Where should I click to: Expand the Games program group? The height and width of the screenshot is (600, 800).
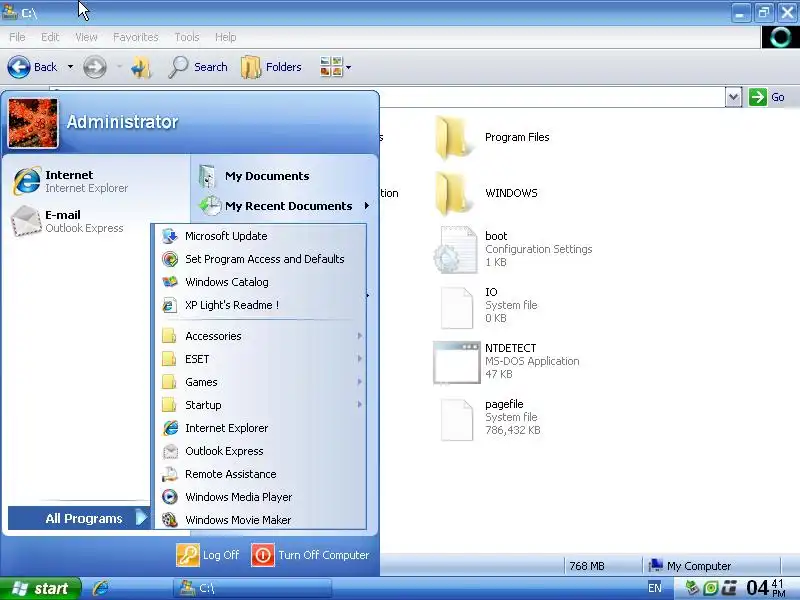260,382
